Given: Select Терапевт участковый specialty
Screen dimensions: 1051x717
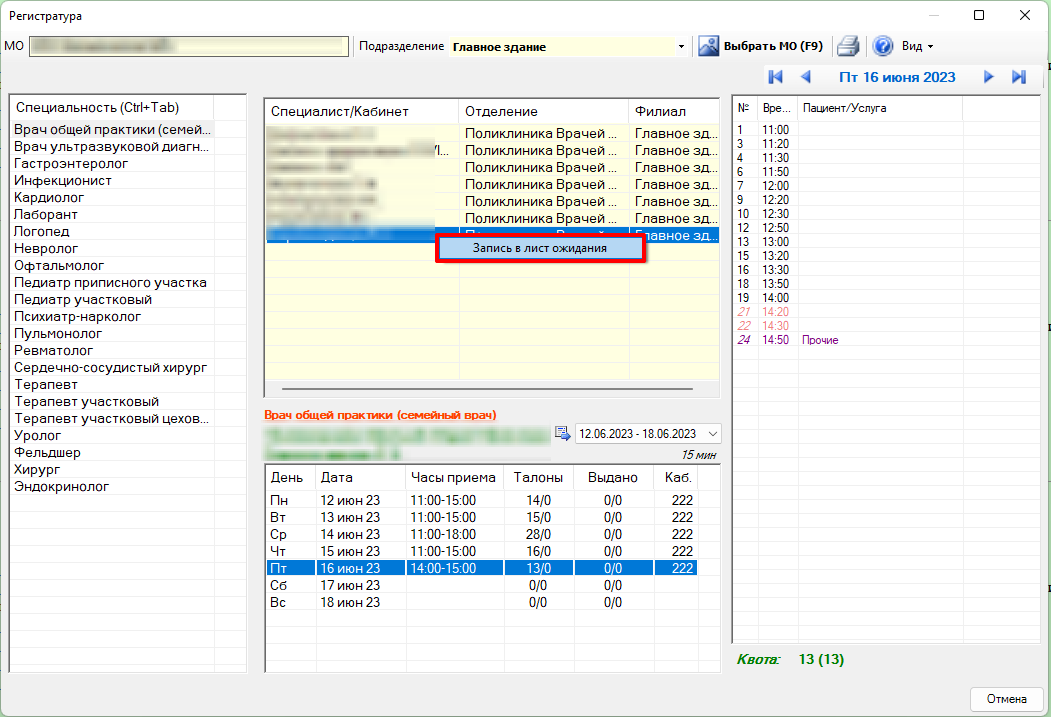Looking at the screenshot, I should pyautogui.click(x=113, y=401).
